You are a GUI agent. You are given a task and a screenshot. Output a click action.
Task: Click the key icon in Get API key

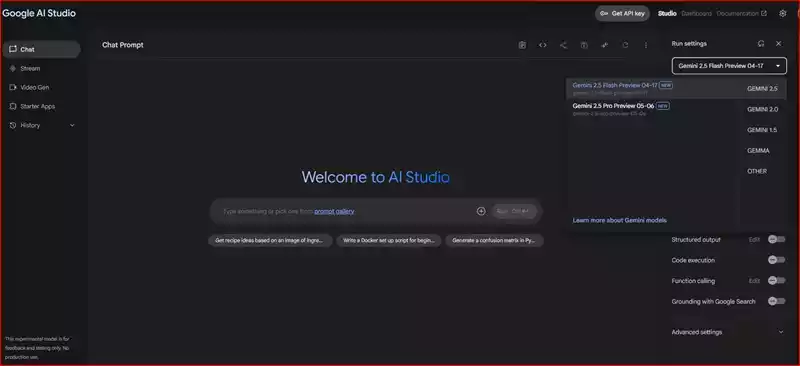click(x=604, y=14)
